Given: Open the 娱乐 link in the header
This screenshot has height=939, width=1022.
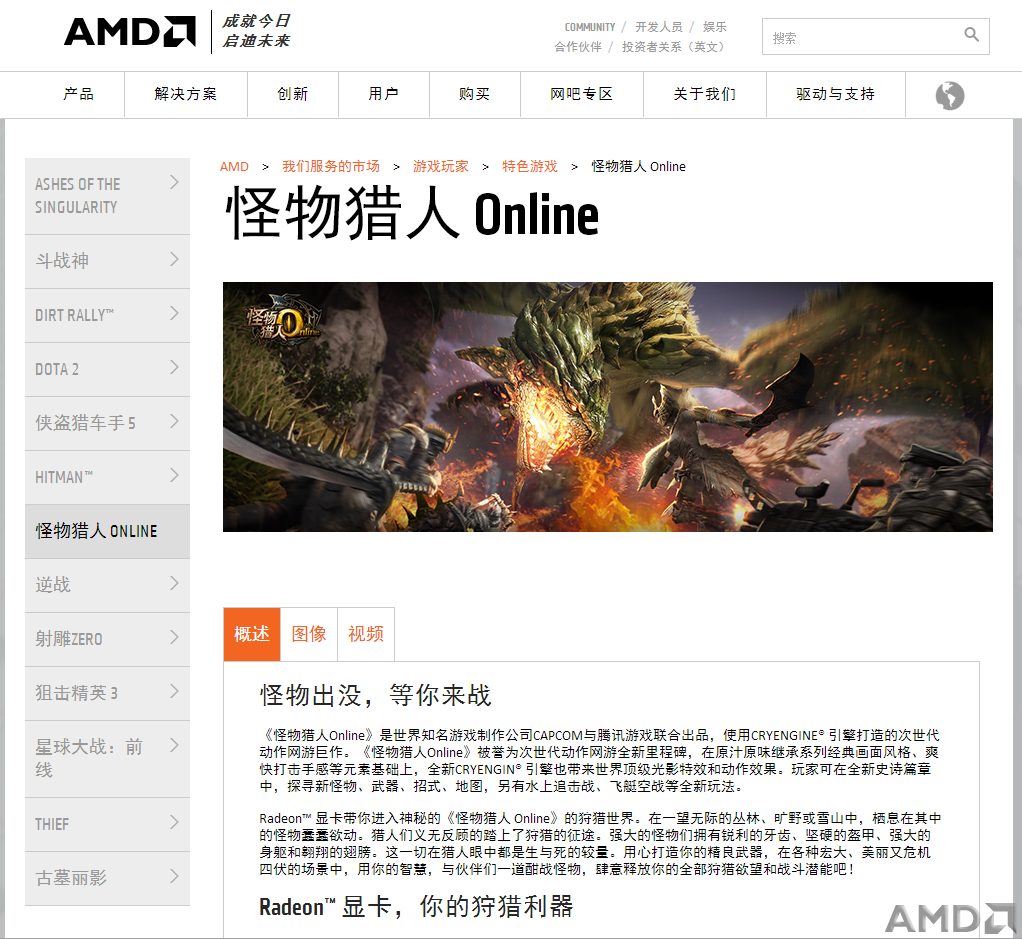Looking at the screenshot, I should click(714, 27).
